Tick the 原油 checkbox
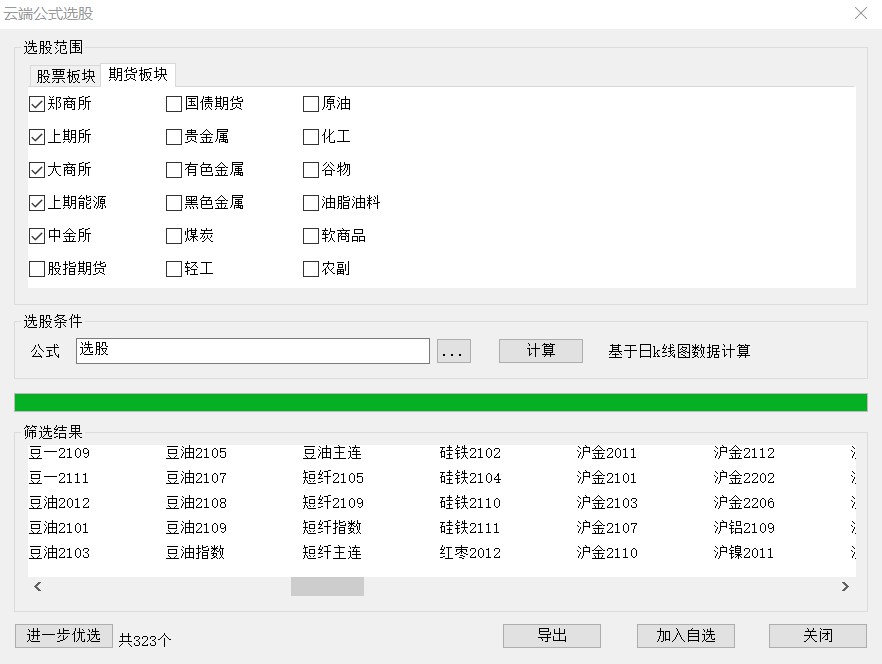This screenshot has height=664, width=882. tap(311, 104)
